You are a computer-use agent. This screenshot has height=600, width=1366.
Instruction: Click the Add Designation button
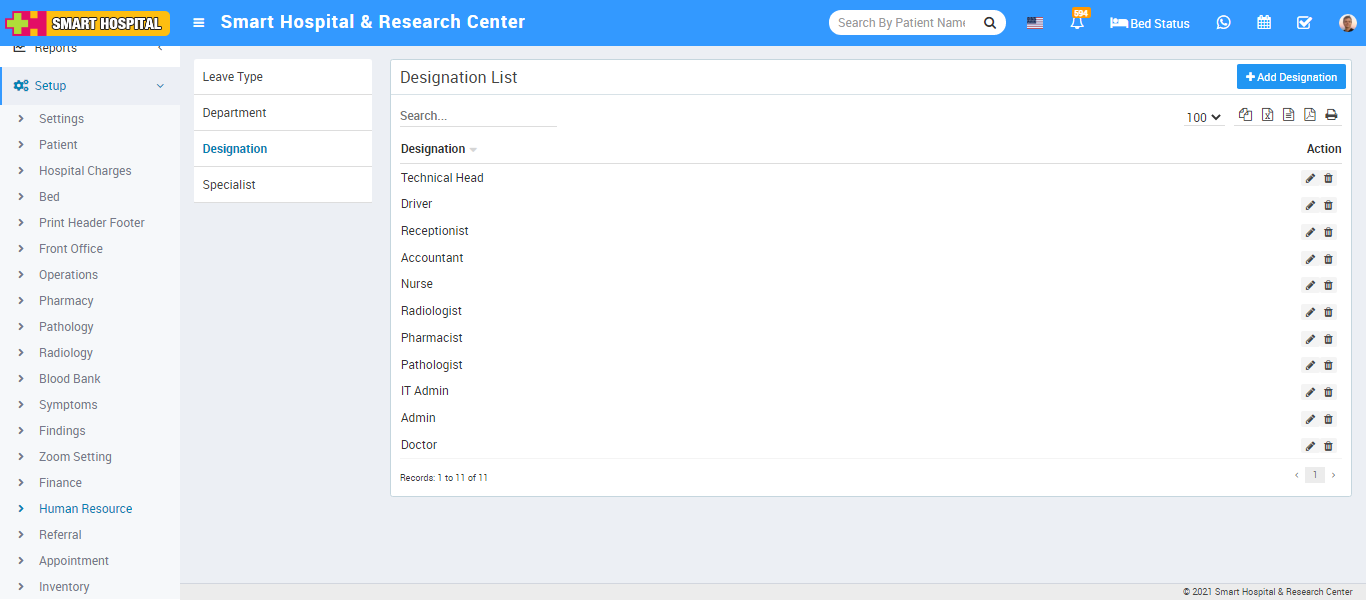1290,77
